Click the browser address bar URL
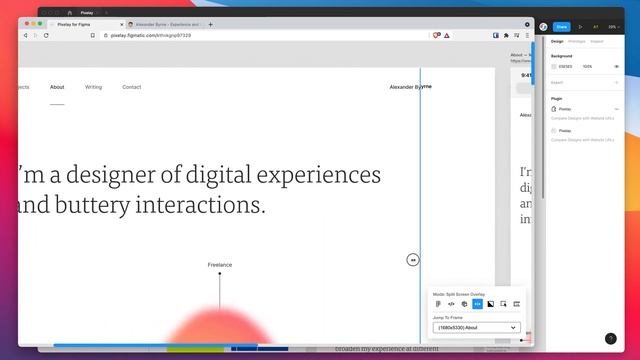Image resolution: width=640 pixels, height=360 pixels. (151, 36)
